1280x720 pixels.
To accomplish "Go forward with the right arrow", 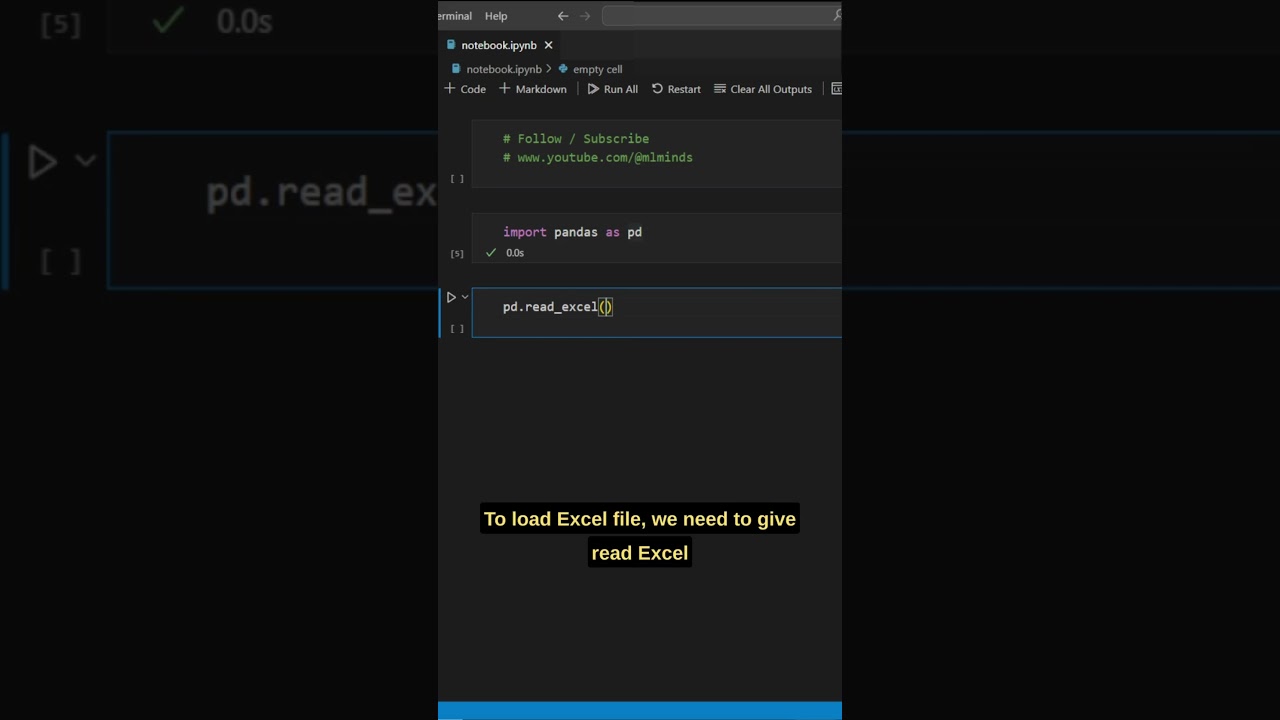I will [x=585, y=16].
